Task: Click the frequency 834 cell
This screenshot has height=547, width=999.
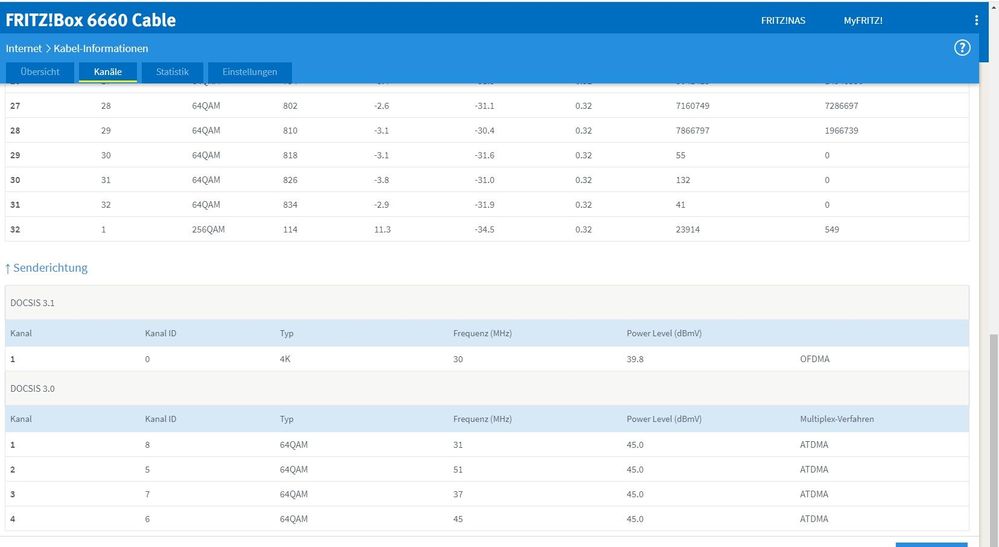Action: pos(291,205)
